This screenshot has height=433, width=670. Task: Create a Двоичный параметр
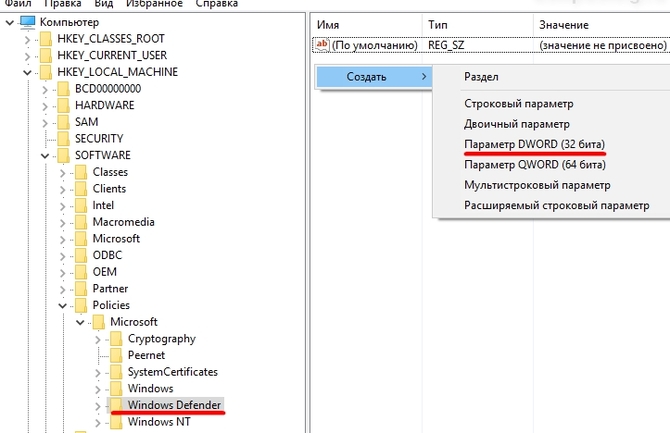point(517,124)
